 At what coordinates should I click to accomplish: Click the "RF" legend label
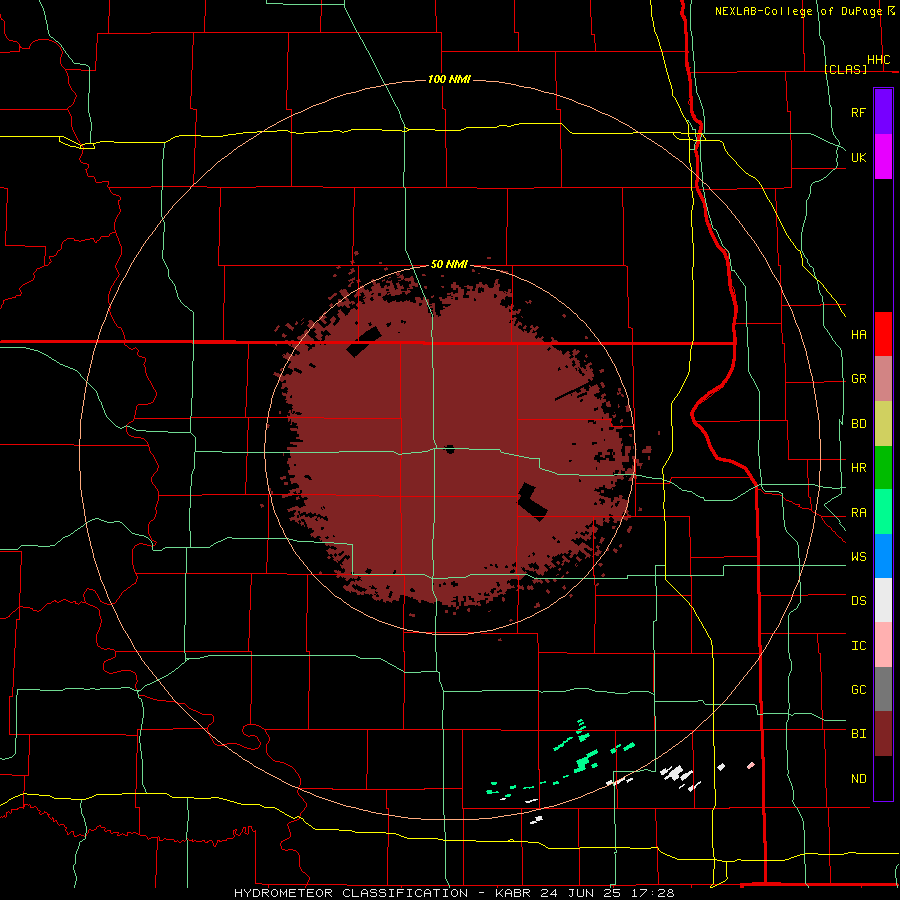pos(858,112)
